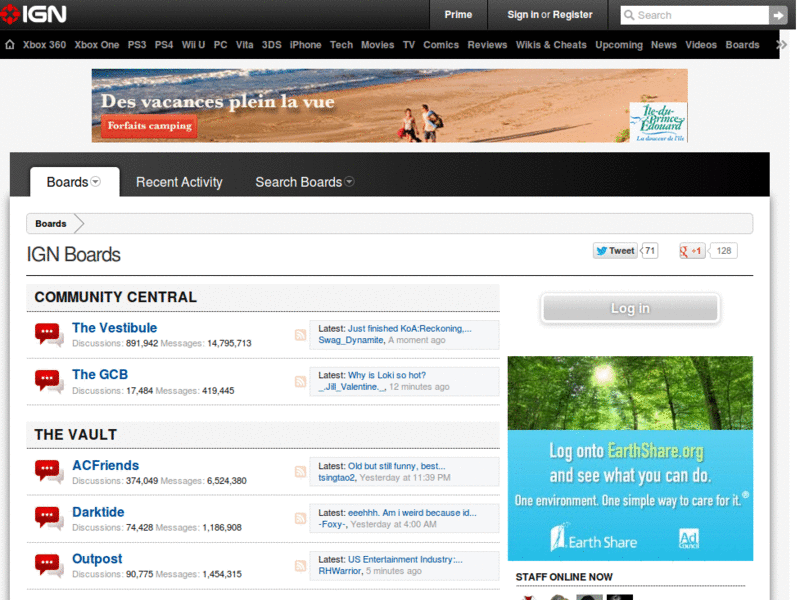Screen dimensions: 800x600
Task: View RHWarrior's profile
Action: pyautogui.click(x=340, y=571)
